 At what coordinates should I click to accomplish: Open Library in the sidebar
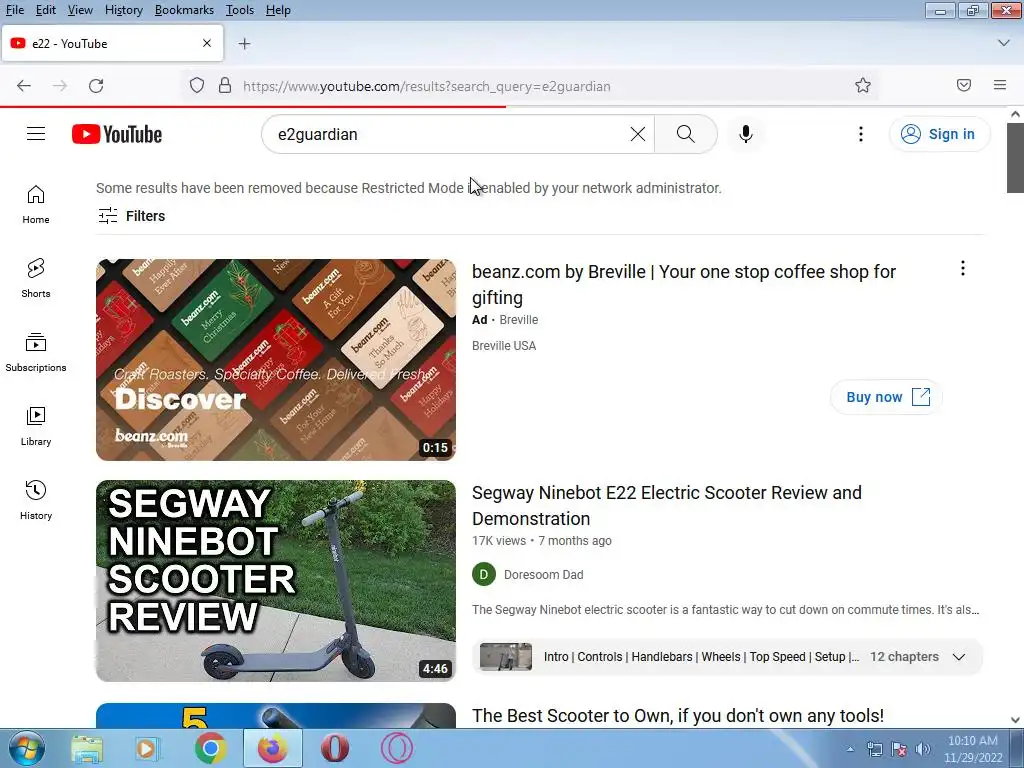(x=36, y=426)
